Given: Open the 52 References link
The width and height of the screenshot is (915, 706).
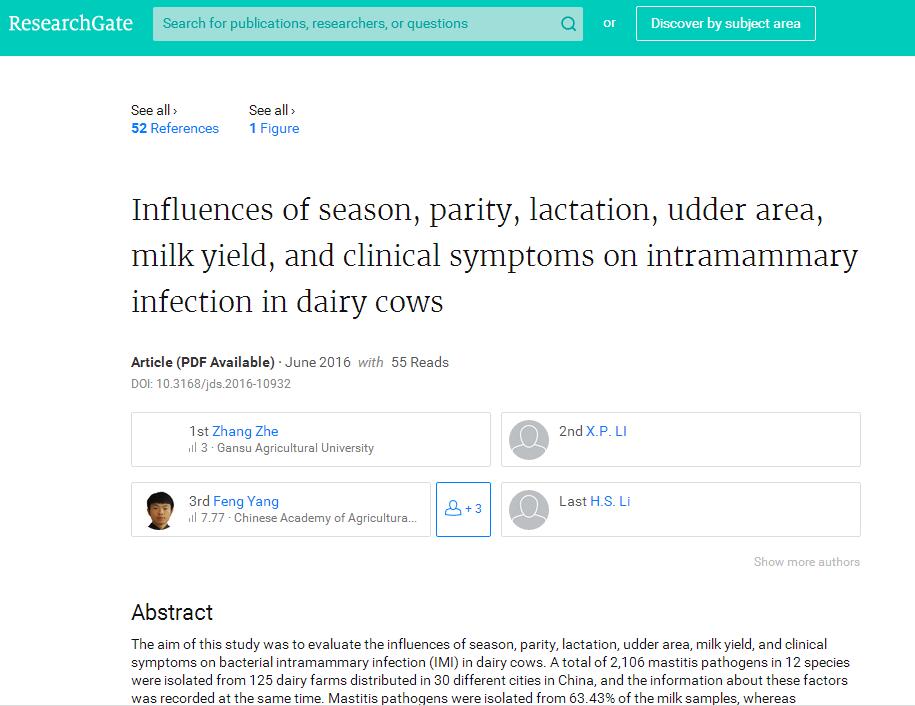Looking at the screenshot, I should pyautogui.click(x=175, y=128).
